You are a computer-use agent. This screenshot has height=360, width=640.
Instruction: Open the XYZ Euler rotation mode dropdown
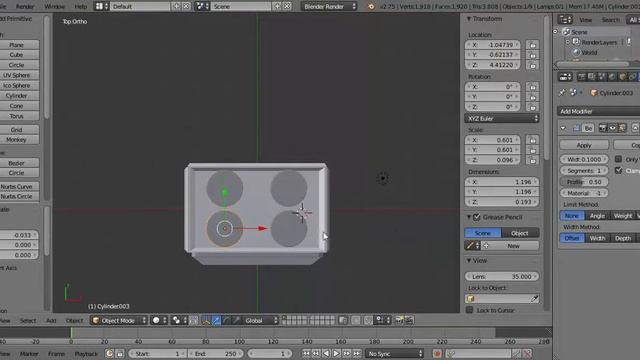tap(502, 118)
